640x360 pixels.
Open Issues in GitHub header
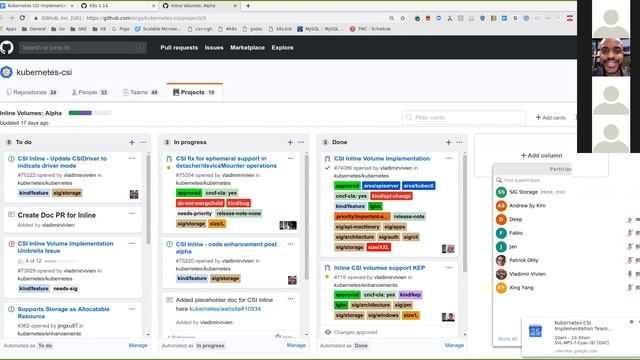pyautogui.click(x=214, y=47)
